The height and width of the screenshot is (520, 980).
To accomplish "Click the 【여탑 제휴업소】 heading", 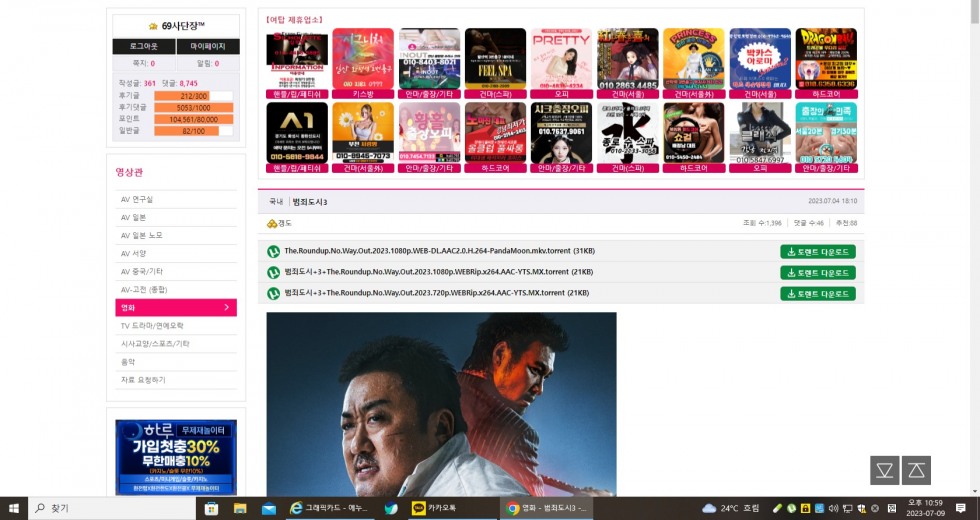I will tap(294, 19).
